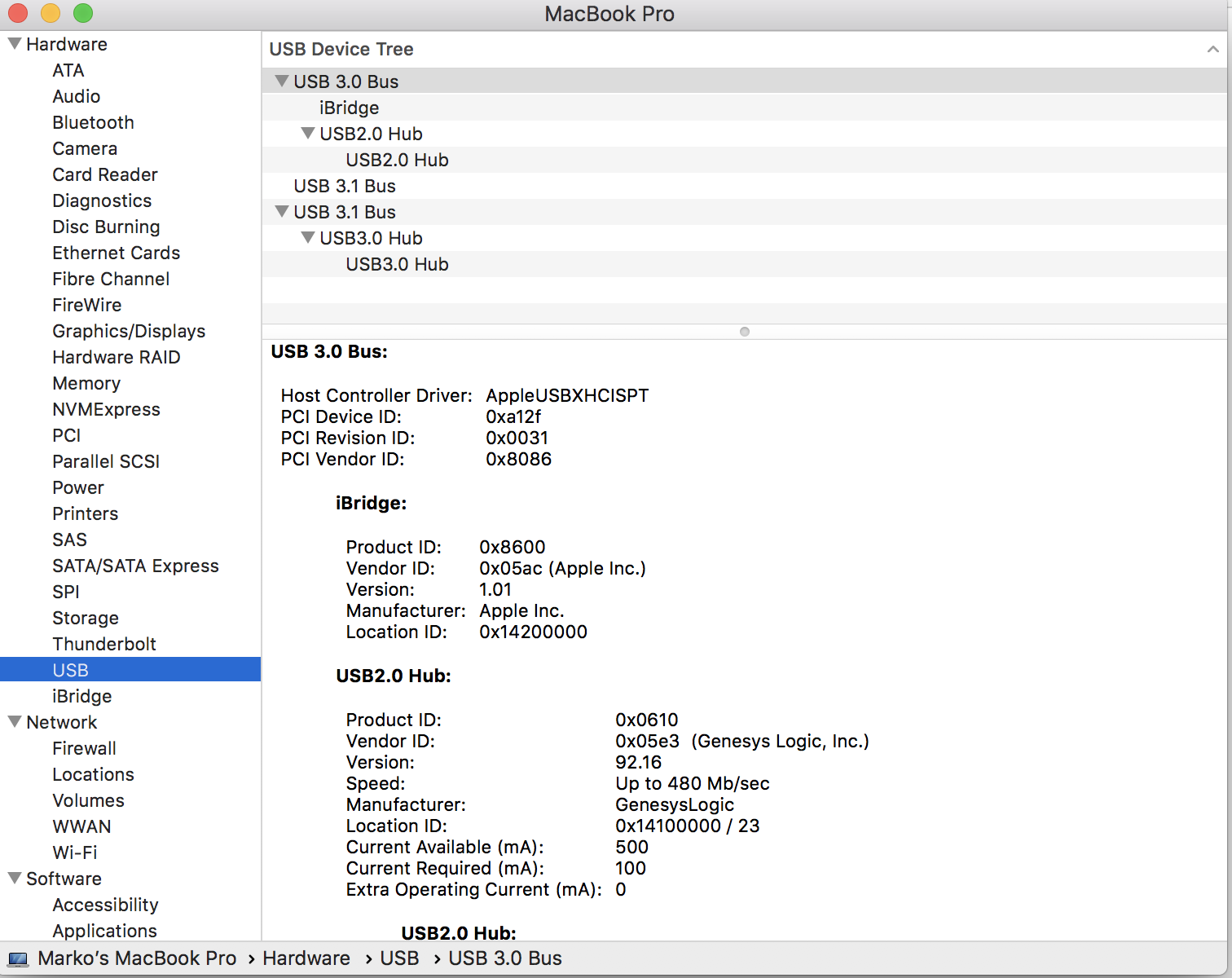Collapse the Network section triangle
The image size is (1232, 978).
click(15, 721)
